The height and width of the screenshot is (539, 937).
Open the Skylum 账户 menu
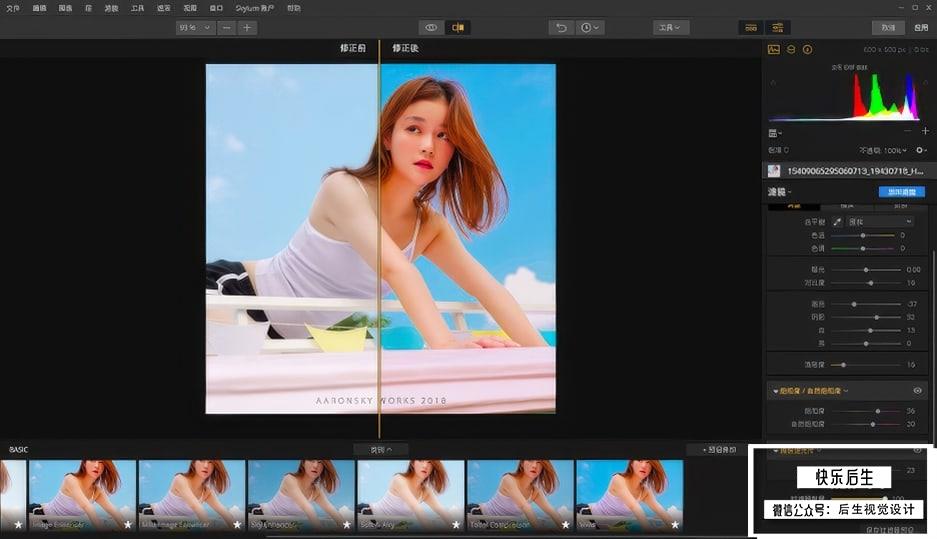(x=255, y=8)
